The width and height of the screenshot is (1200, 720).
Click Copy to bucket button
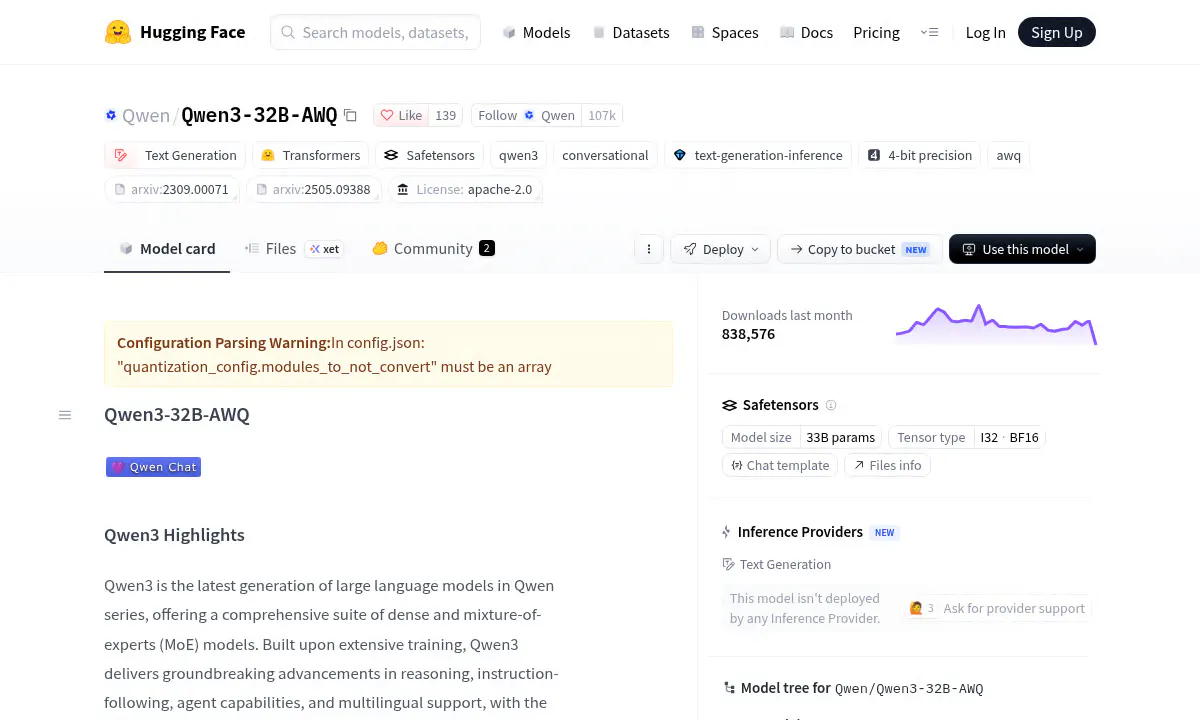[860, 249]
